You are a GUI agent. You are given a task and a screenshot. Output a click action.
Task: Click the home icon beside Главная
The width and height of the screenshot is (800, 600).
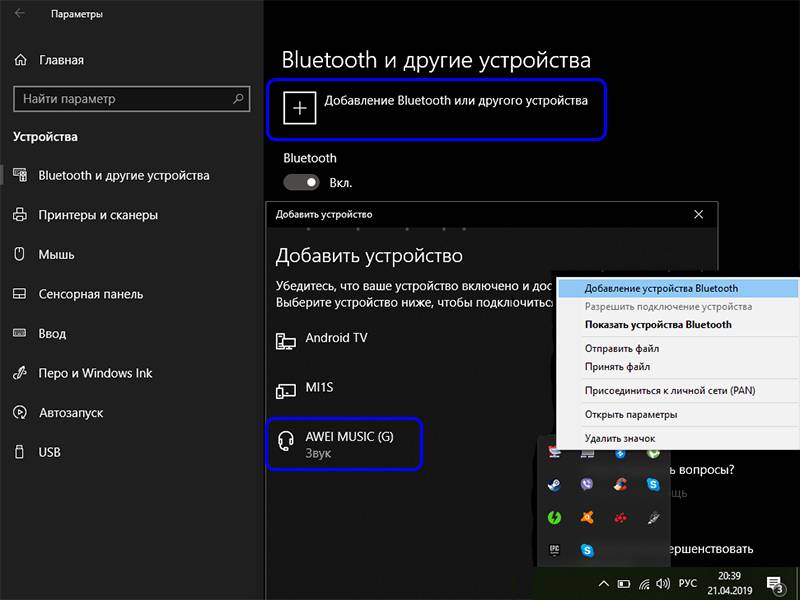[20, 60]
